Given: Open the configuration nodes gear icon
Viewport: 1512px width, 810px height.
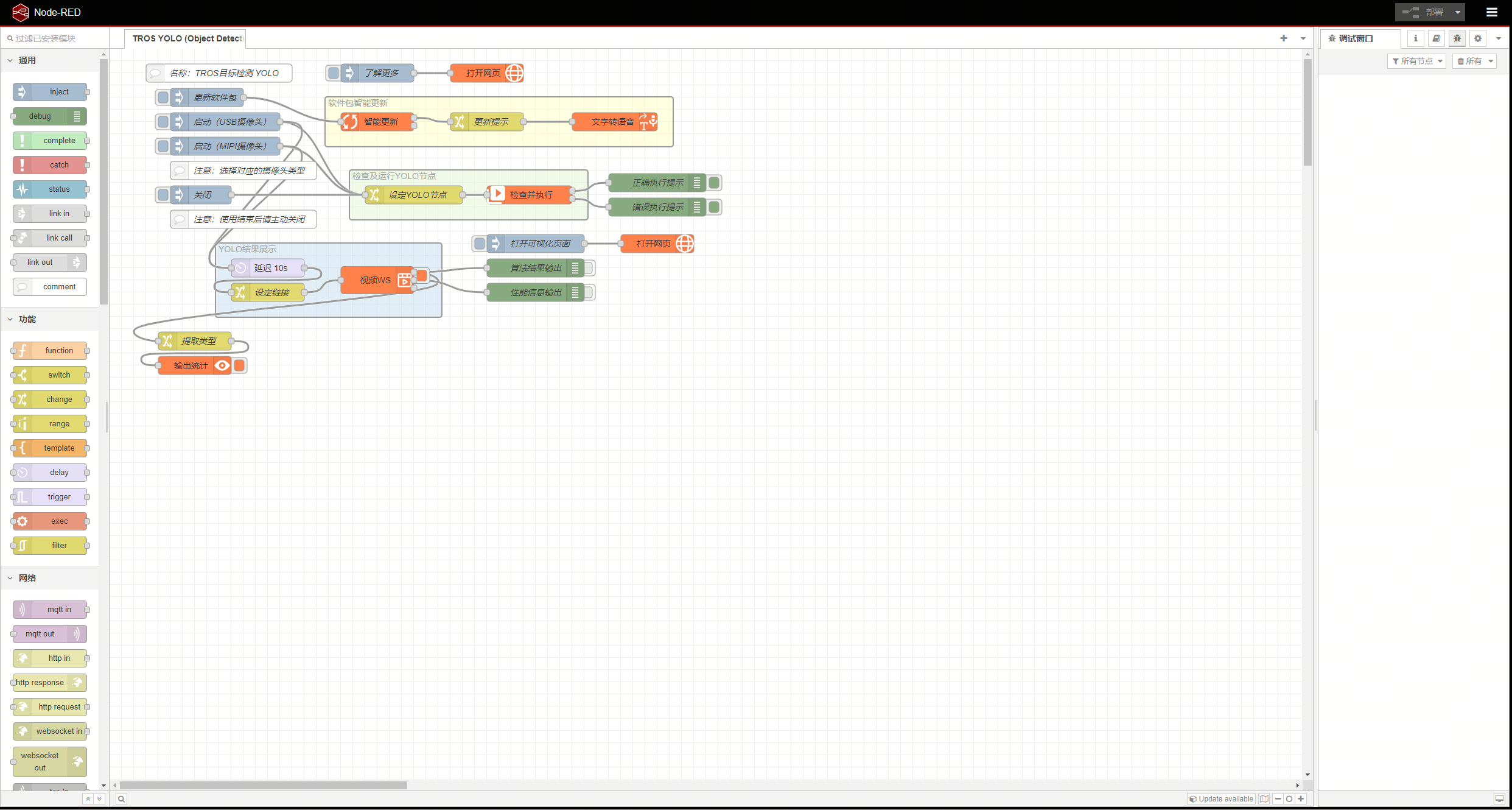Looking at the screenshot, I should (1478, 38).
